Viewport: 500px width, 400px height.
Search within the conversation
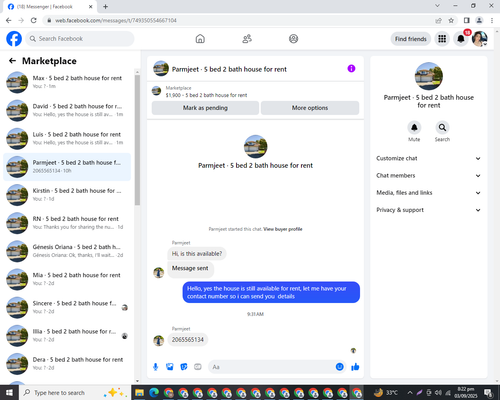[442, 128]
